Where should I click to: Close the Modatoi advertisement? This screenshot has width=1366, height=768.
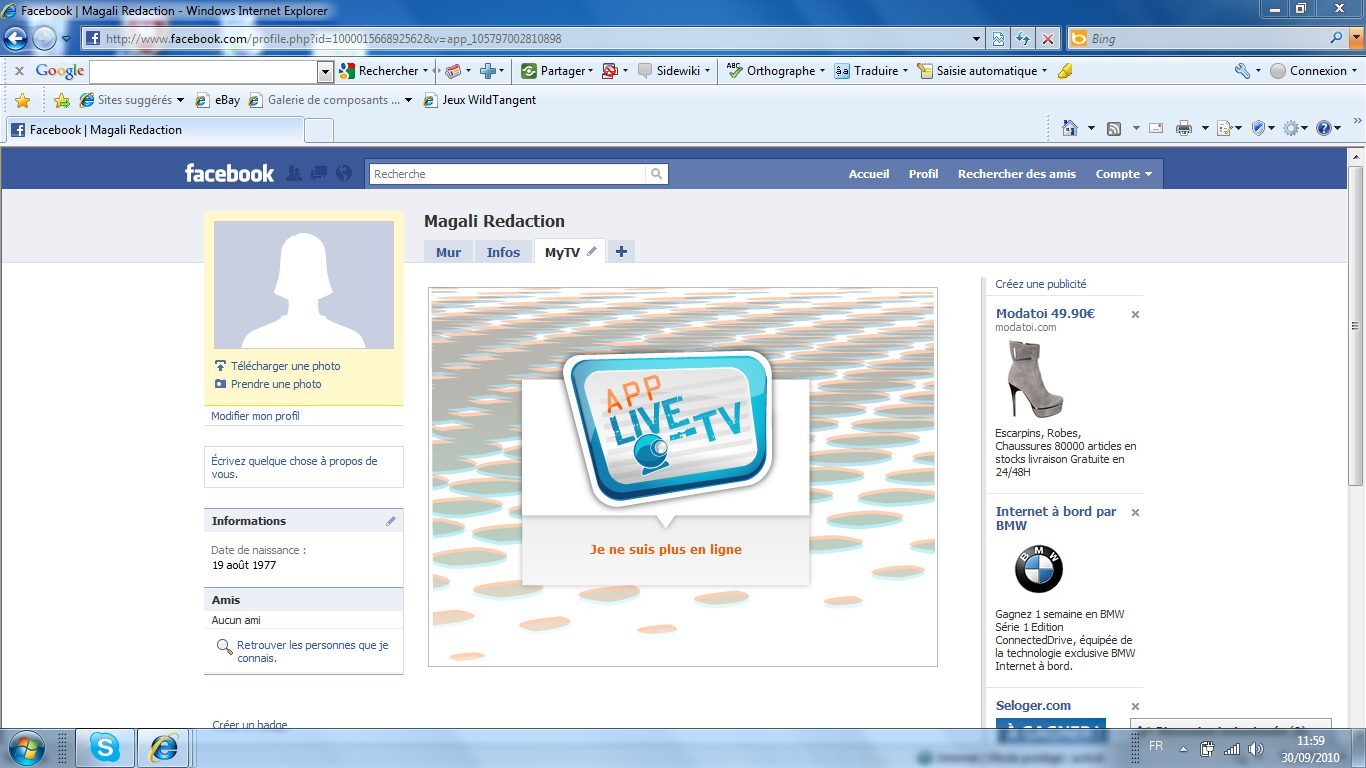pyautogui.click(x=1135, y=314)
